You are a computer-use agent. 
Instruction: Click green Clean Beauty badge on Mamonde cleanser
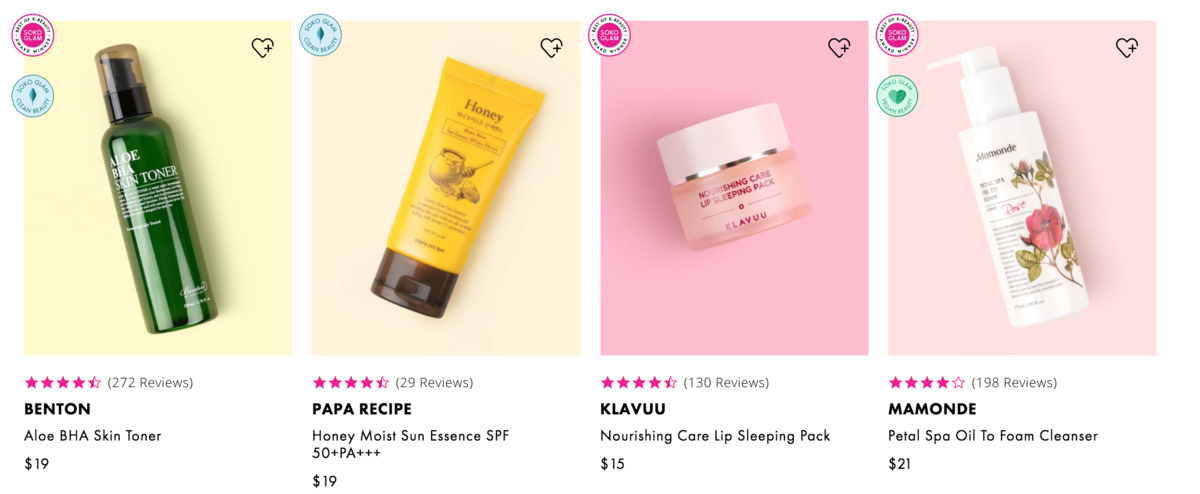point(897,96)
